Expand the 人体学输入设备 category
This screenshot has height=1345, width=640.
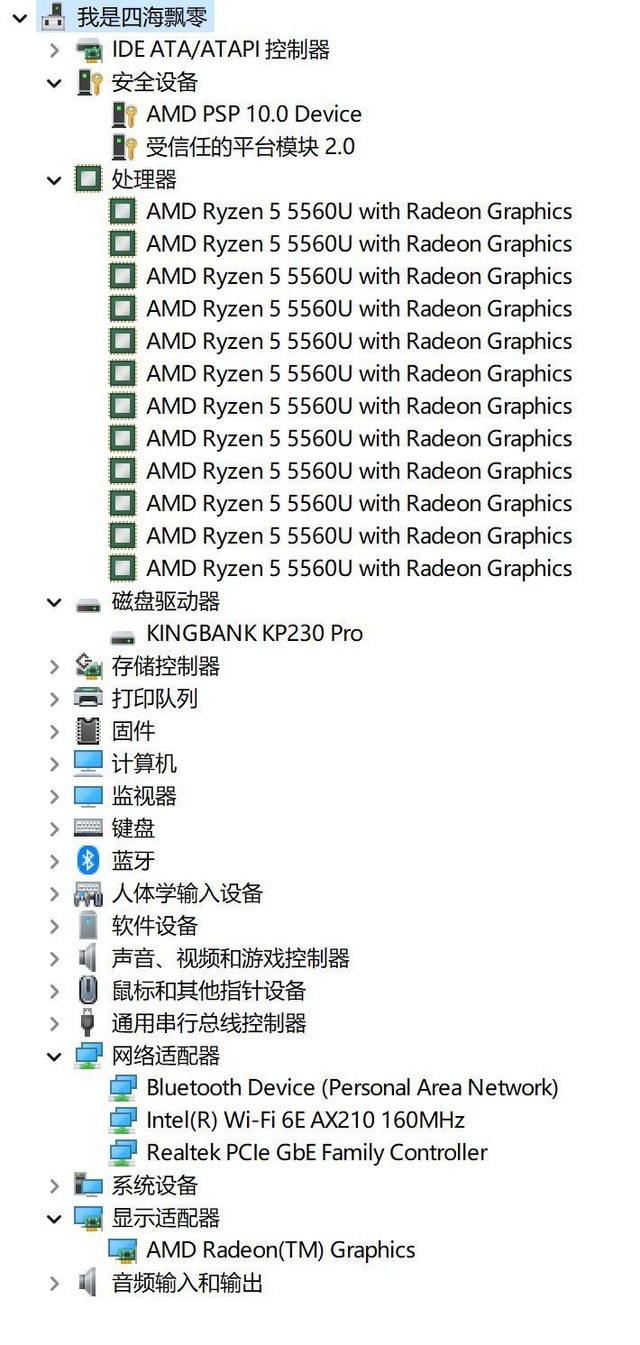54,893
